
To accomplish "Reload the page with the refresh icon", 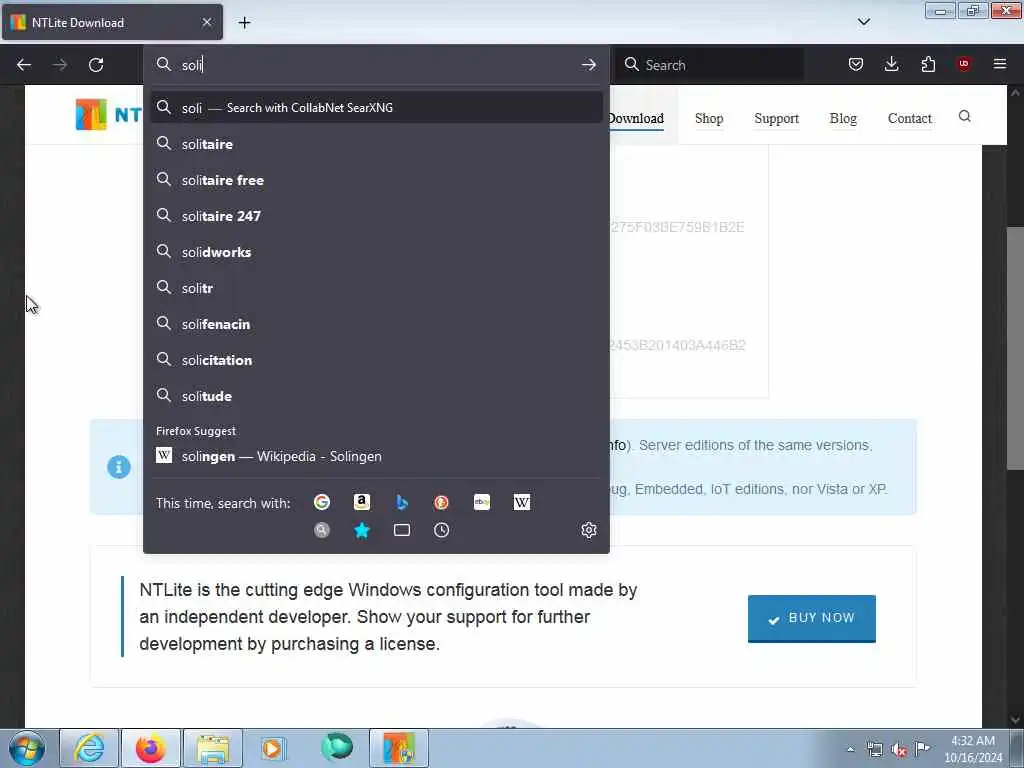I will coord(96,65).
